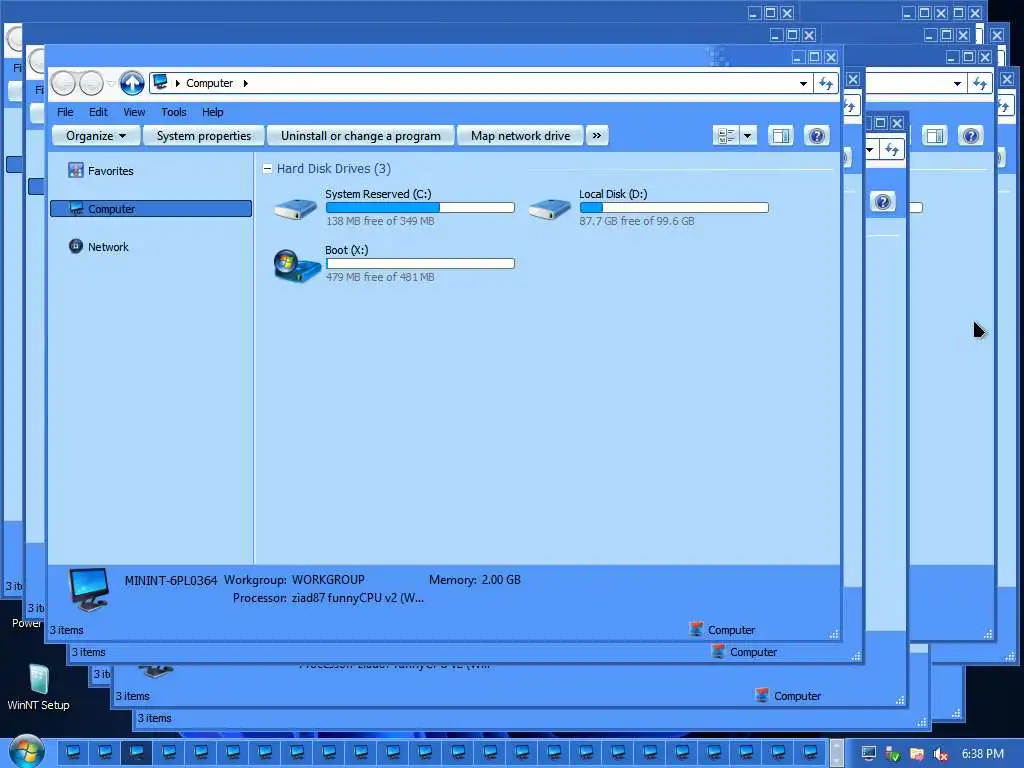
Task: Click Uninstall or change a program
Action: point(360,136)
